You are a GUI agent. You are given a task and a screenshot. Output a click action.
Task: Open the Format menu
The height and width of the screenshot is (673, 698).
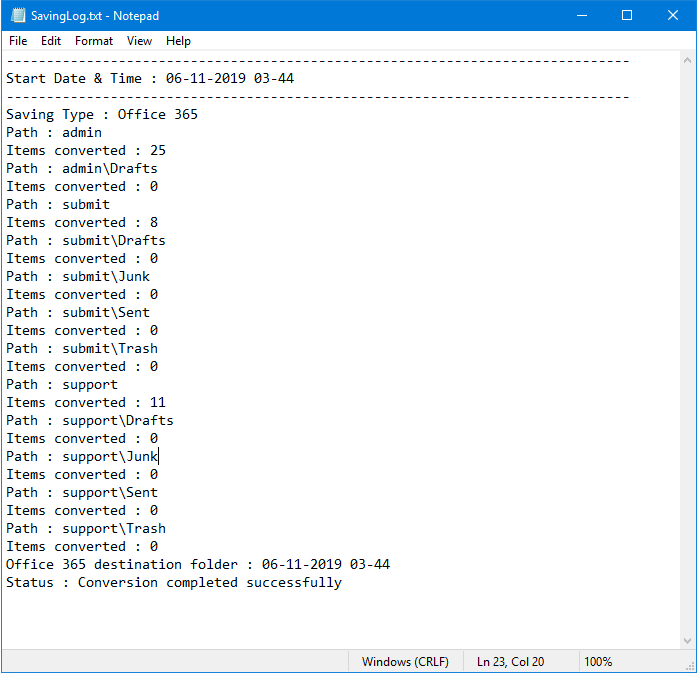(x=94, y=41)
